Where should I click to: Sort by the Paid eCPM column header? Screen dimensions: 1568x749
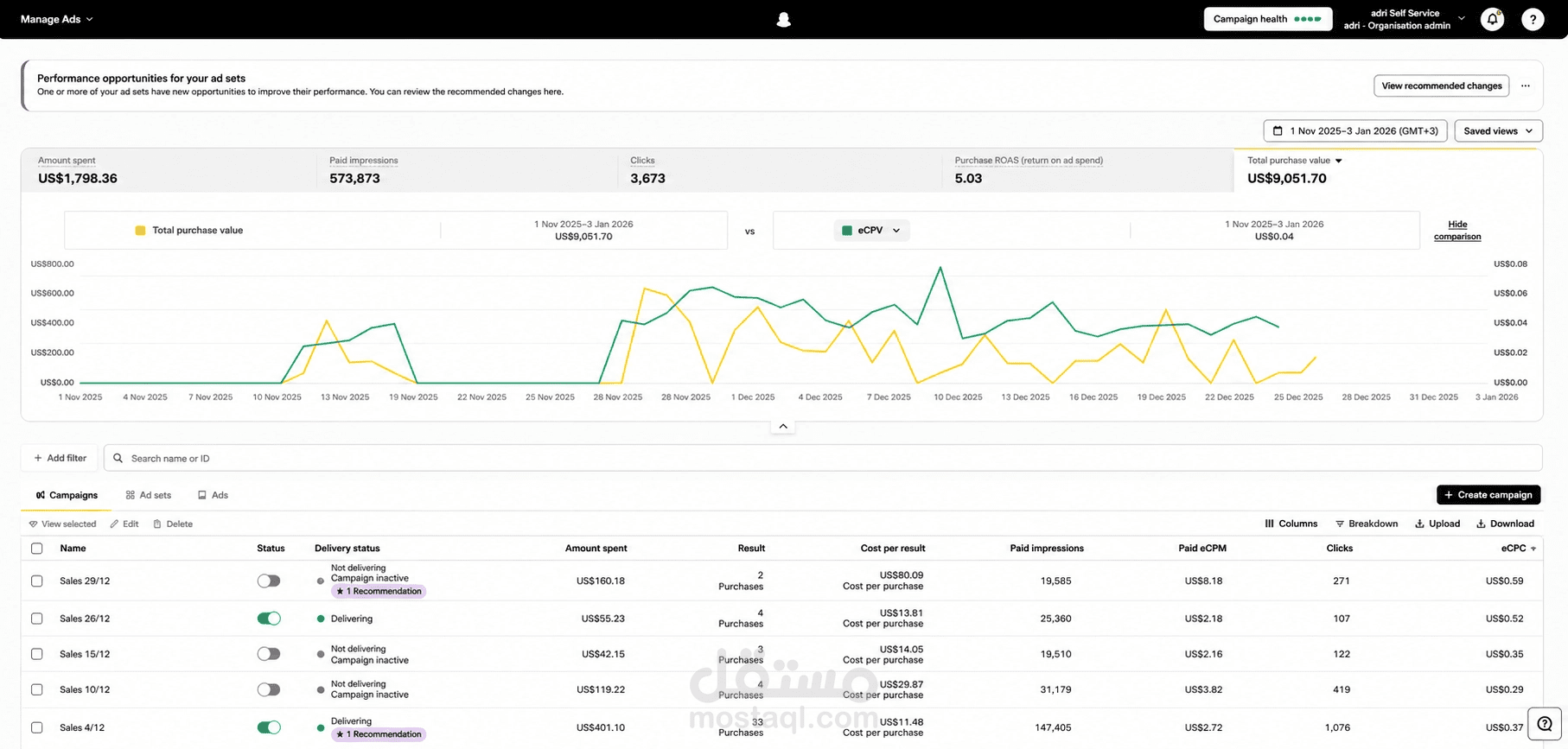point(1202,549)
